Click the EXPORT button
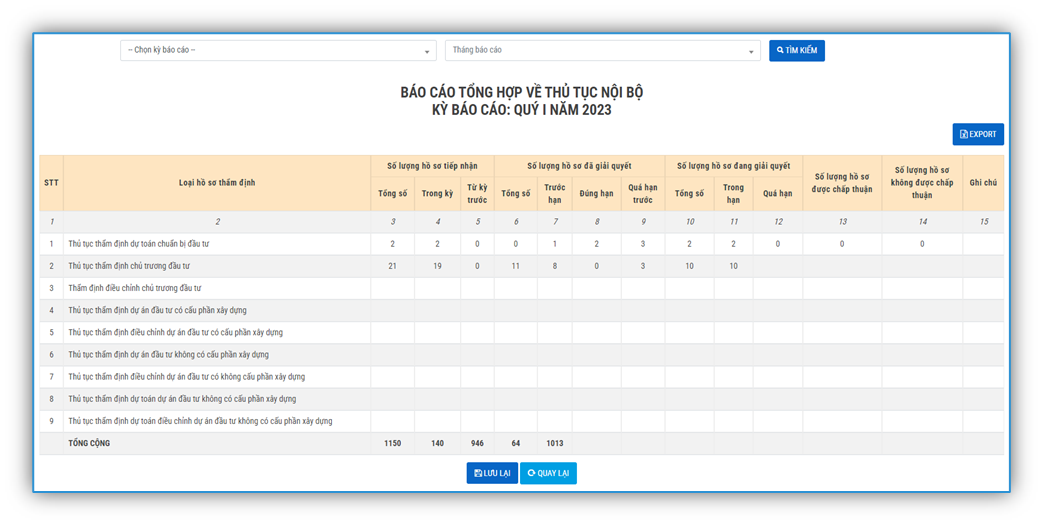This screenshot has height=525, width=1043. [977, 134]
